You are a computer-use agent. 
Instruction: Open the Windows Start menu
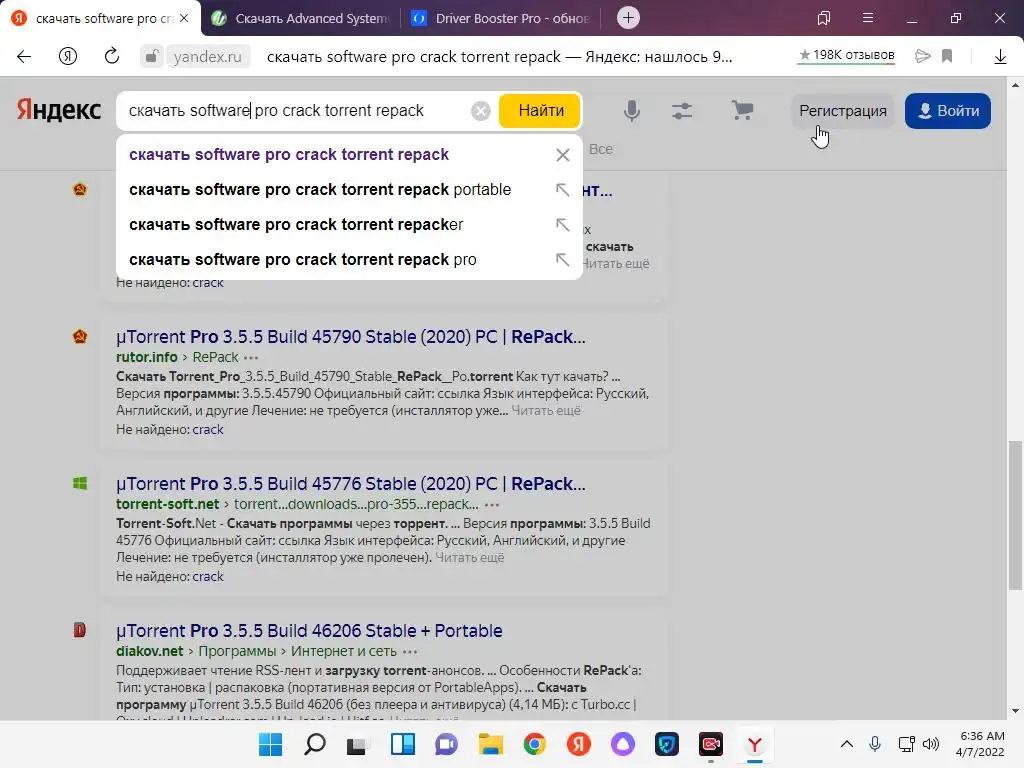270,744
